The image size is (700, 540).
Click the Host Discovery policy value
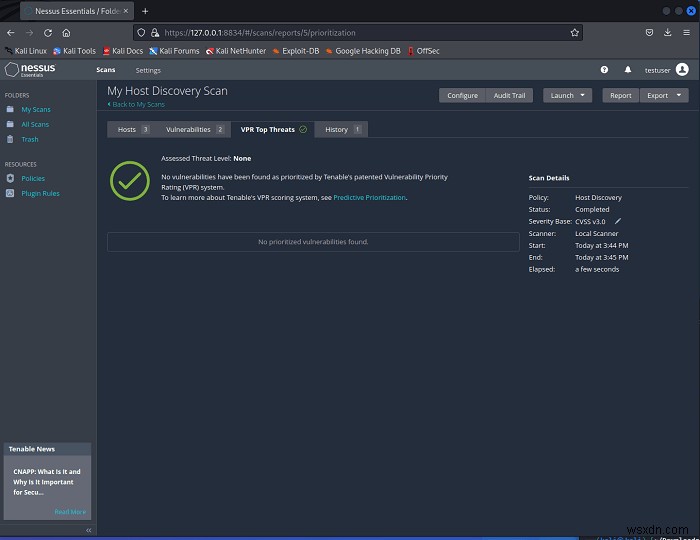[598, 197]
